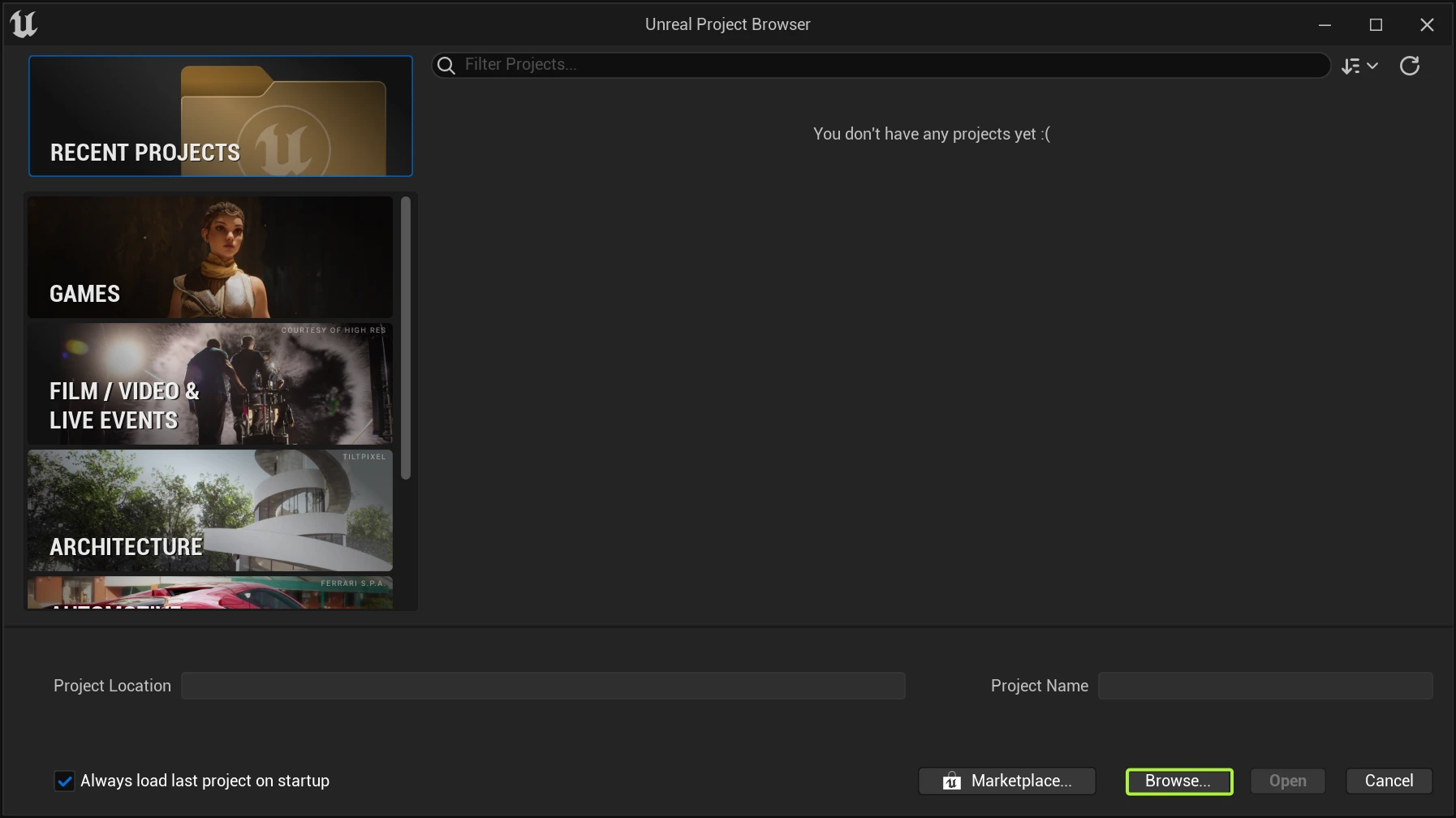Click the category list scrollbar

[406, 338]
